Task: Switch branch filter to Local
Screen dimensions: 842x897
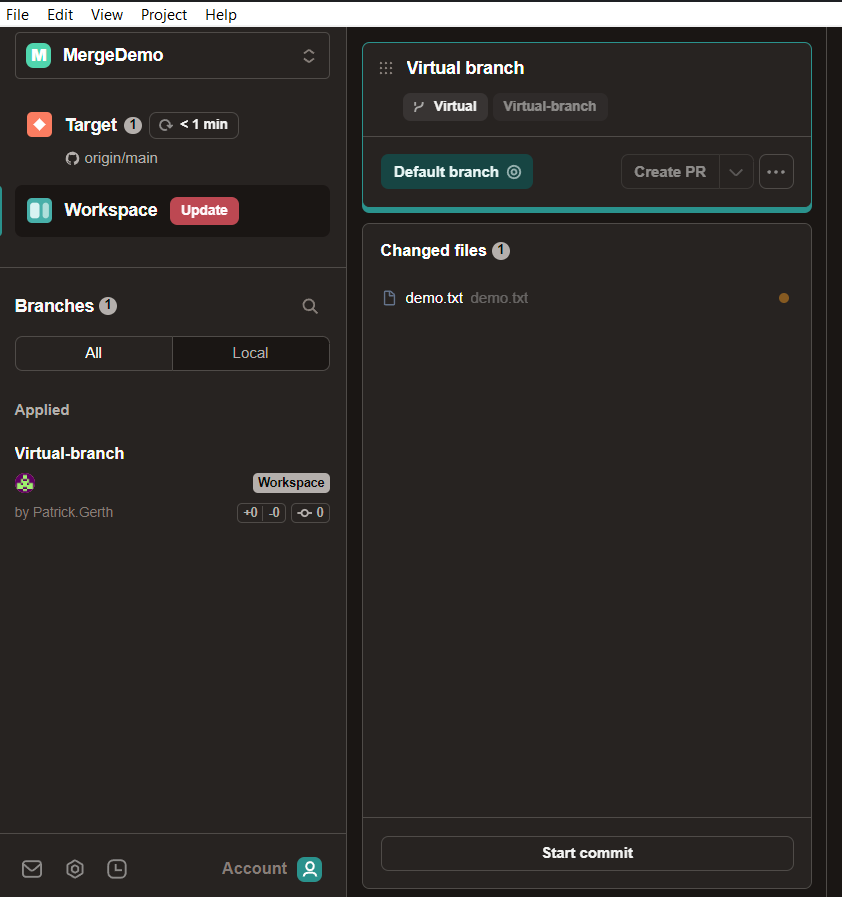Action: click(250, 353)
